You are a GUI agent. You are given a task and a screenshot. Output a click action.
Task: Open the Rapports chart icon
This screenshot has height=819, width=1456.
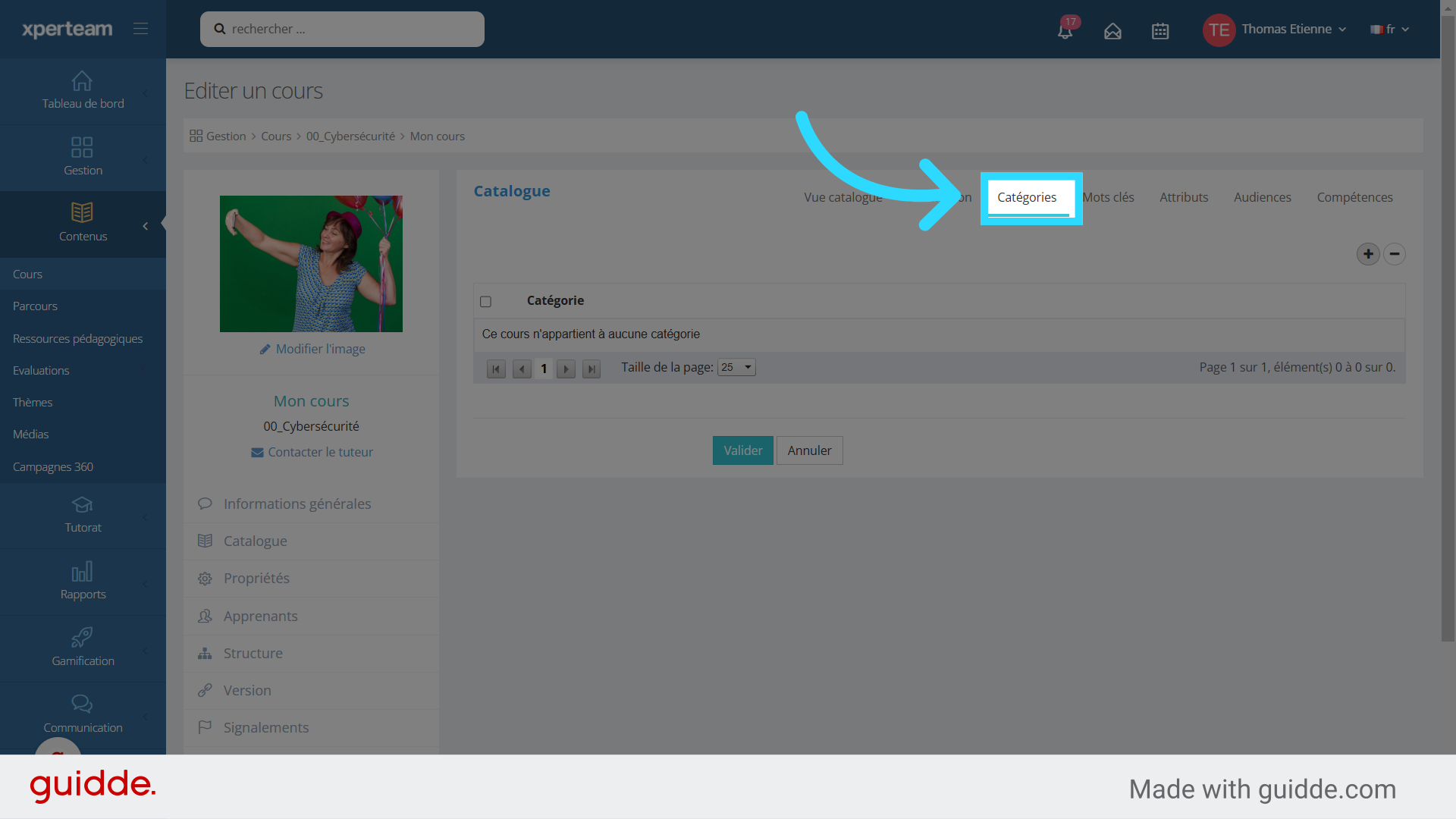82,572
